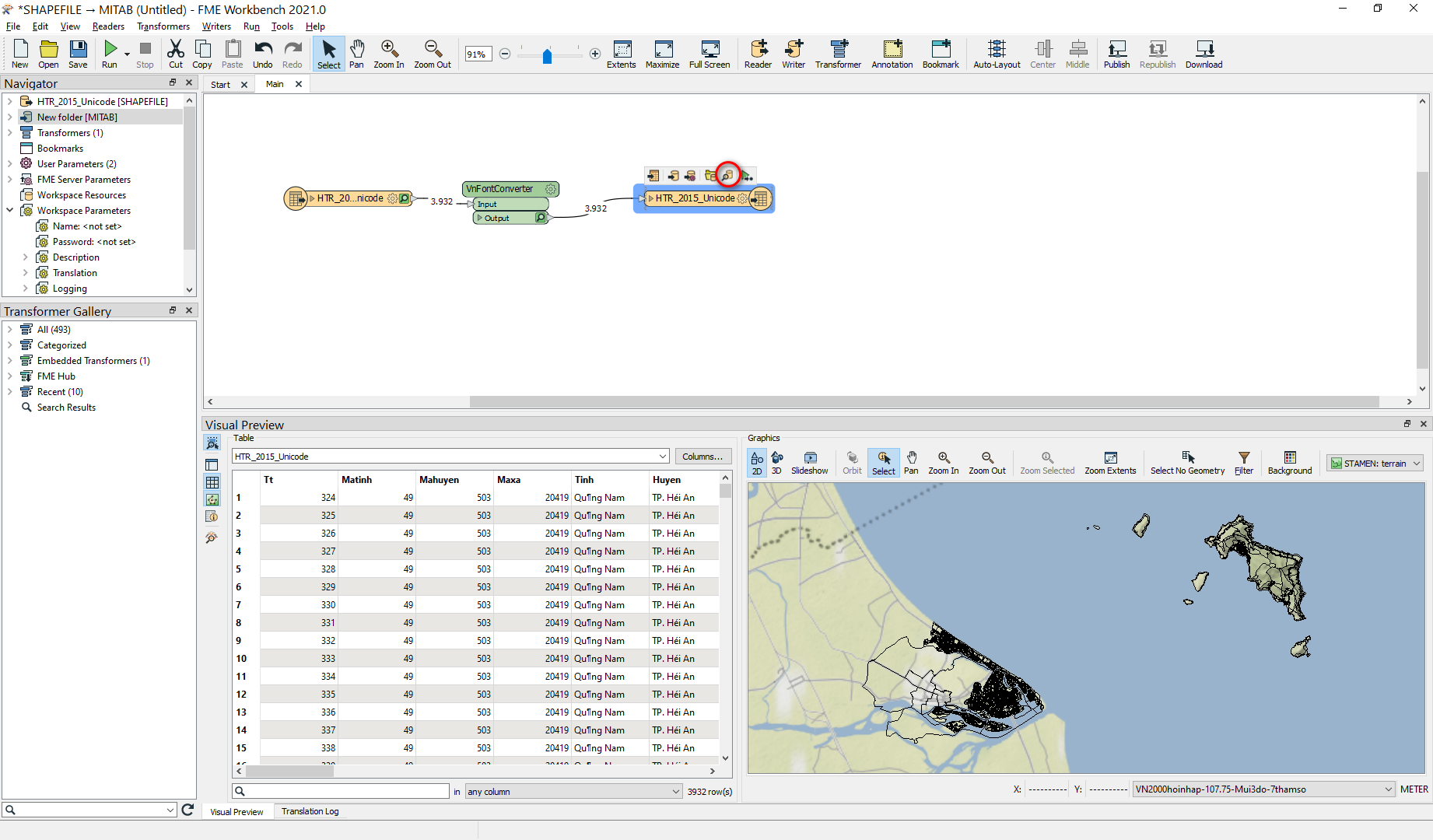The image size is (1433, 840).
Task: Open the Transformers menu
Action: (x=163, y=26)
